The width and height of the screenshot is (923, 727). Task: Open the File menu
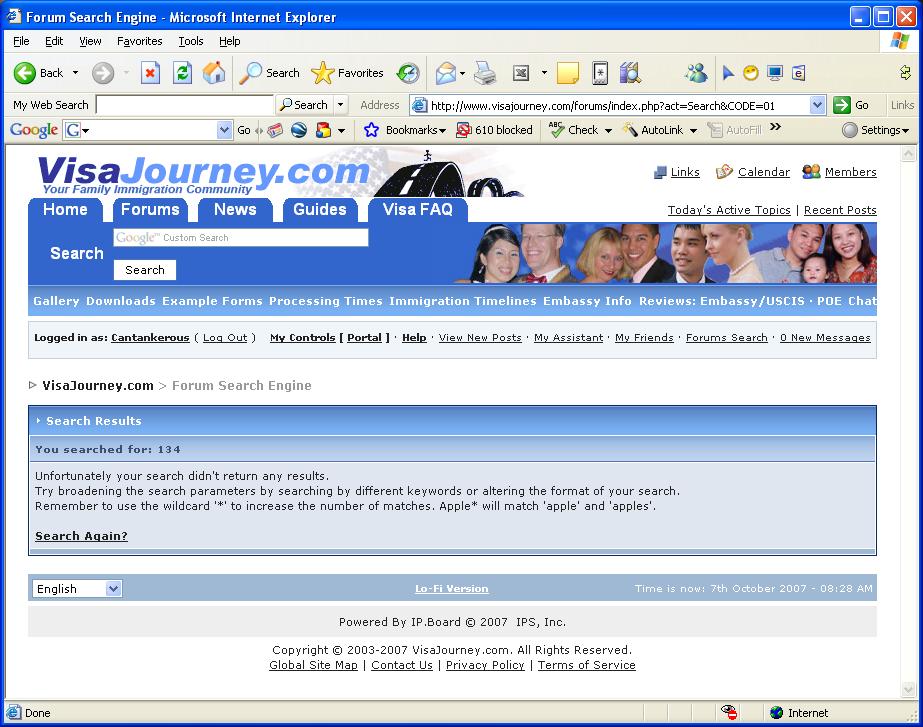point(21,41)
